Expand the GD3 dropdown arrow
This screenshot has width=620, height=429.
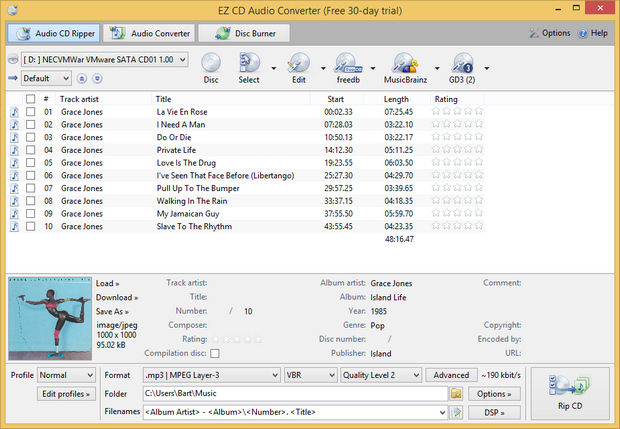(487, 68)
